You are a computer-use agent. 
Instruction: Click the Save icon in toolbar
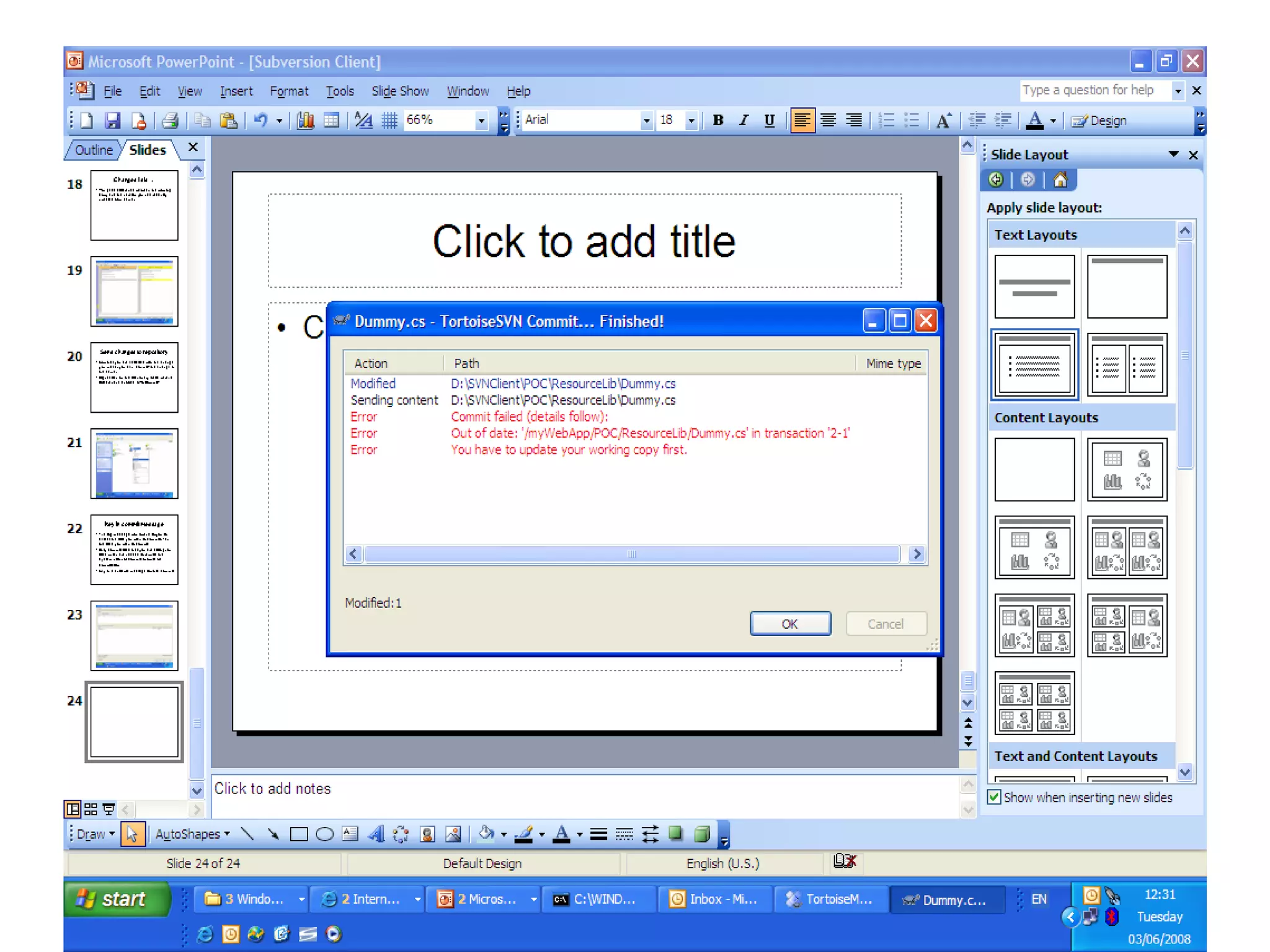pos(112,120)
